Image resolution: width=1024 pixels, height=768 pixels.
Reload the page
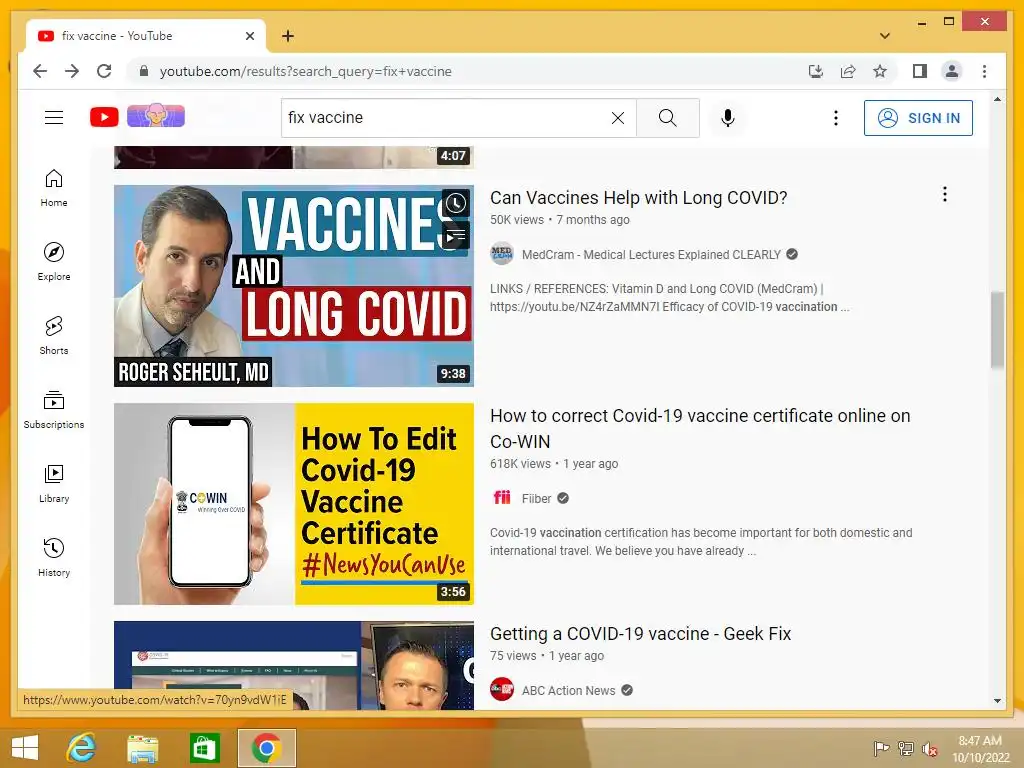[104, 71]
